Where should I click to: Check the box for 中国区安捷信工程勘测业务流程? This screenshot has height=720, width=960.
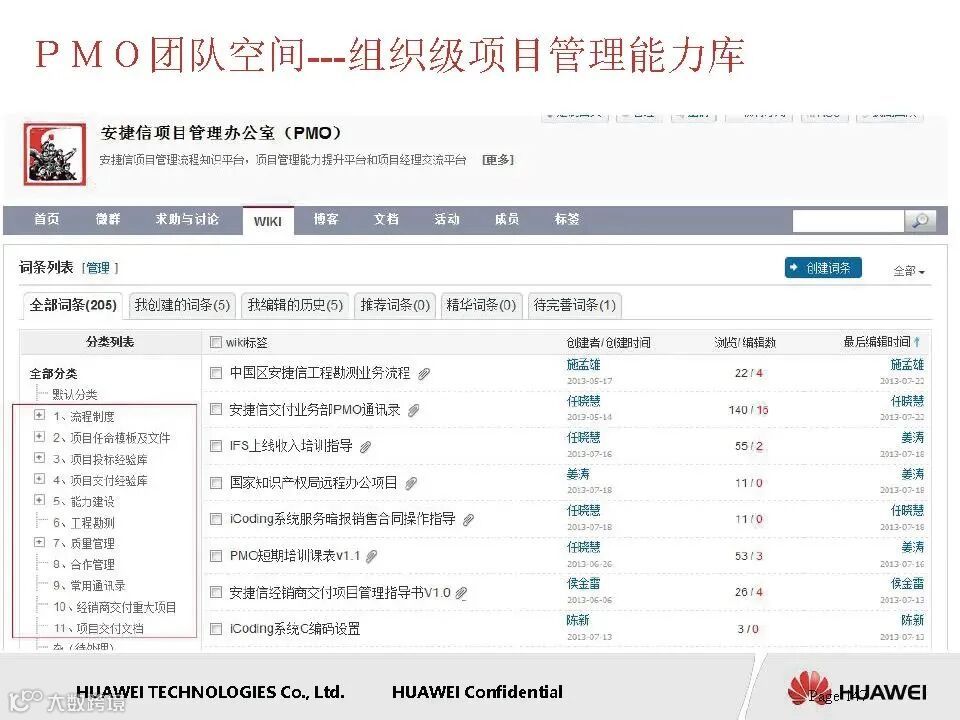click(216, 373)
